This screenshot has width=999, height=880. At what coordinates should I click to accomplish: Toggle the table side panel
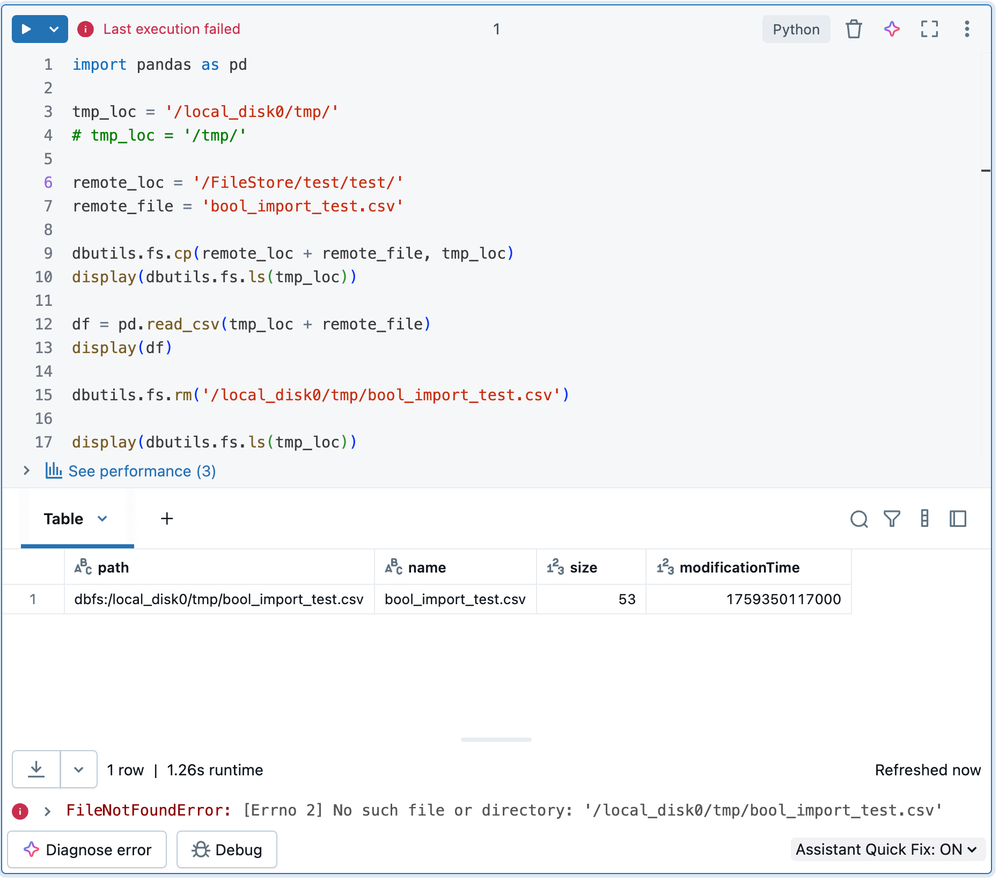tap(957, 519)
